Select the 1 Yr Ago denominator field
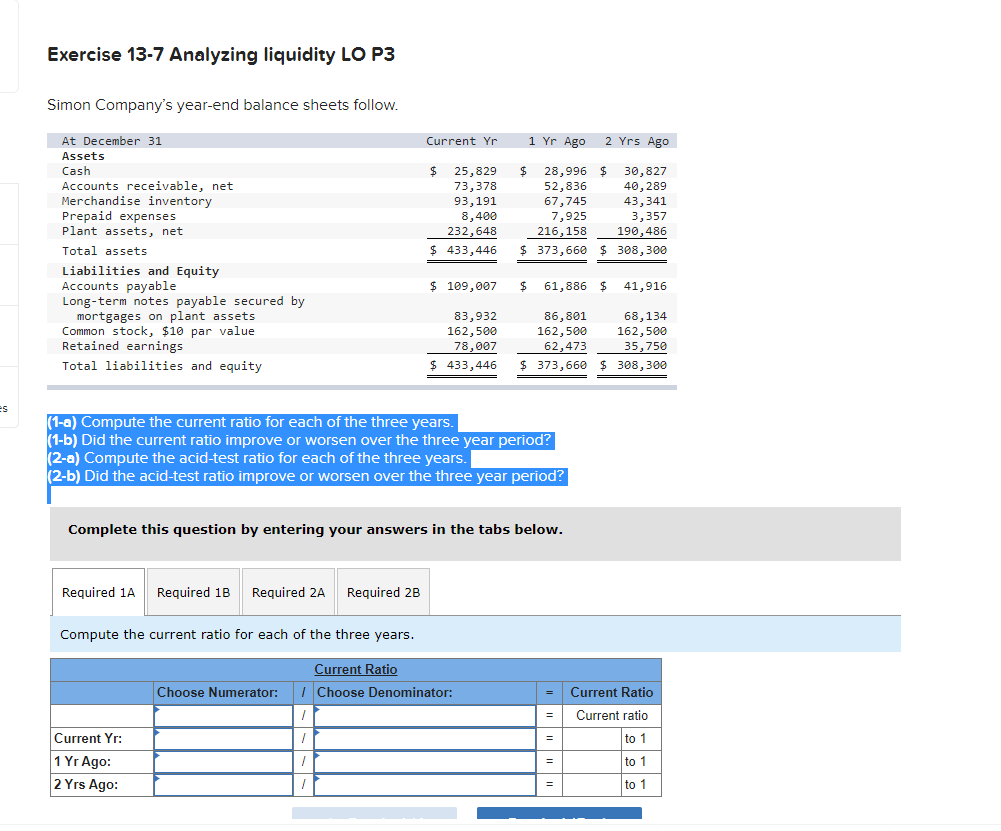 [x=425, y=761]
